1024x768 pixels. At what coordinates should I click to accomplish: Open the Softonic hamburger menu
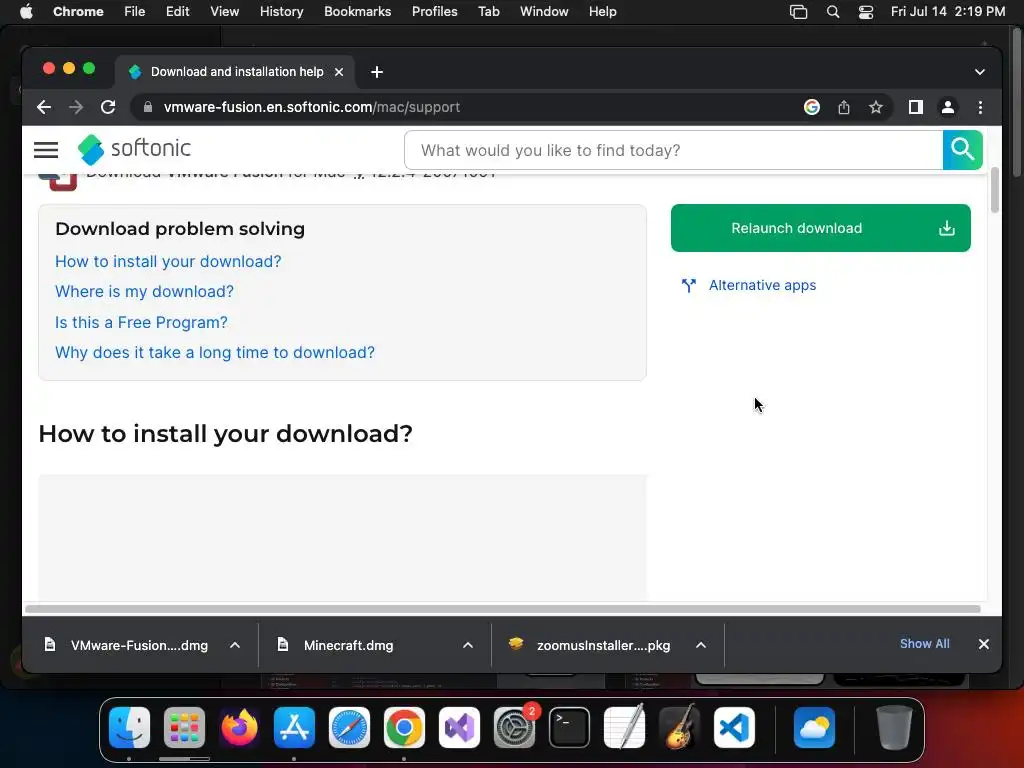point(46,150)
